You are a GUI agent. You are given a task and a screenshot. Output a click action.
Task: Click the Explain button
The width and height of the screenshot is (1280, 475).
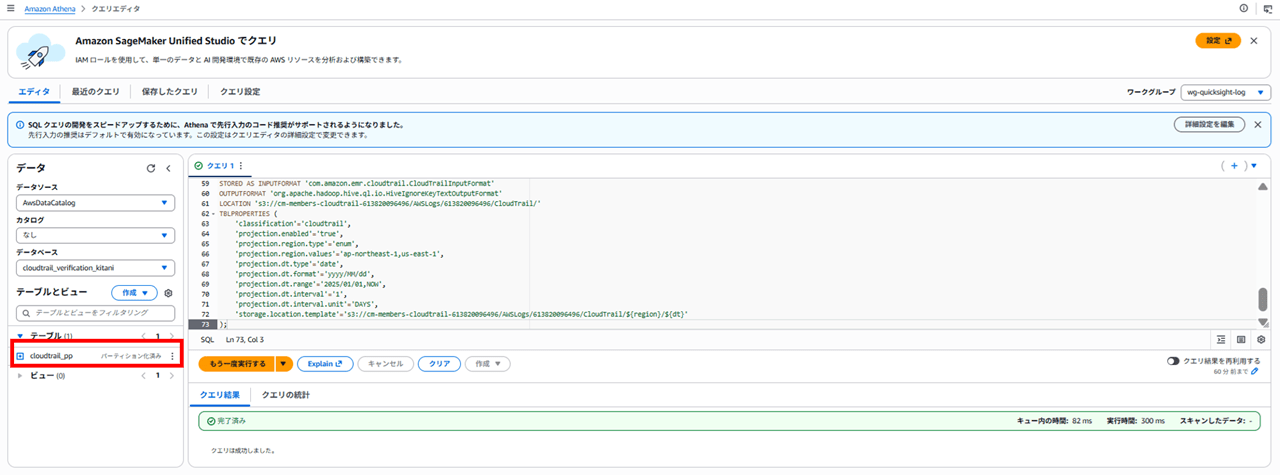pos(325,364)
